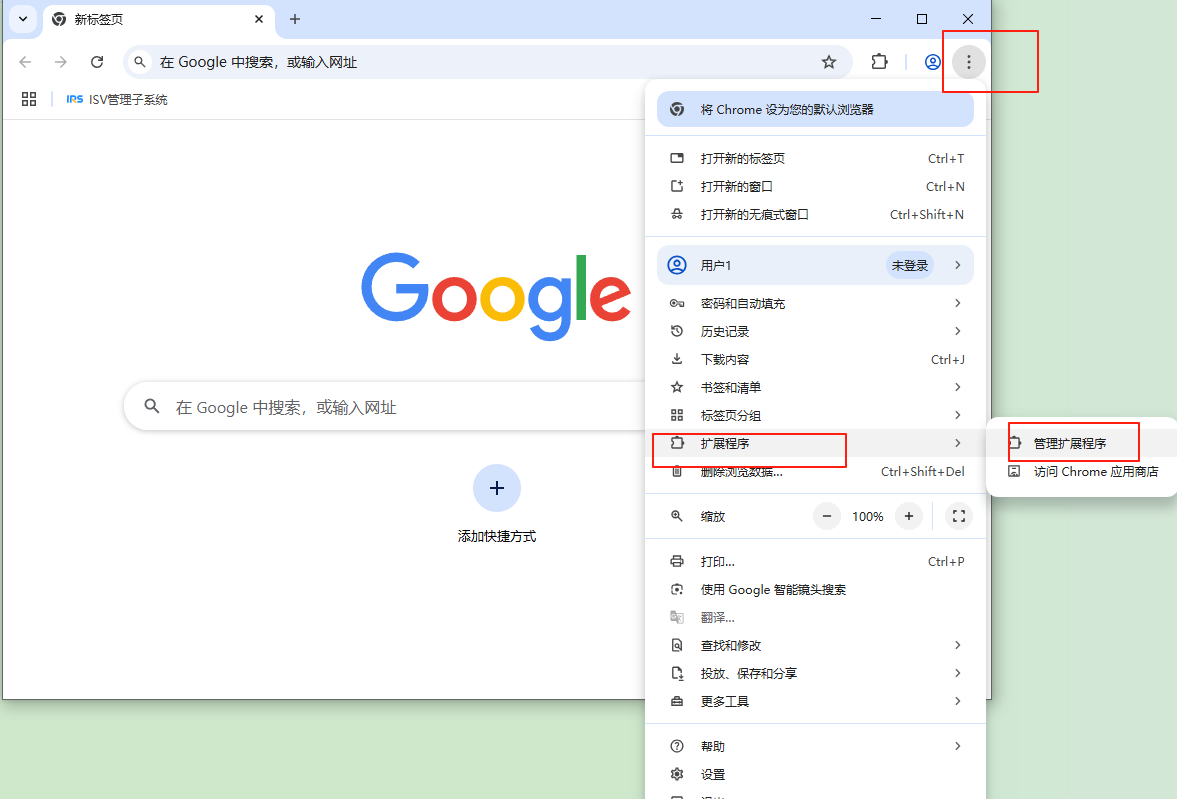Open the tab search dropdown arrow
1177x799 pixels.
[x=23, y=19]
